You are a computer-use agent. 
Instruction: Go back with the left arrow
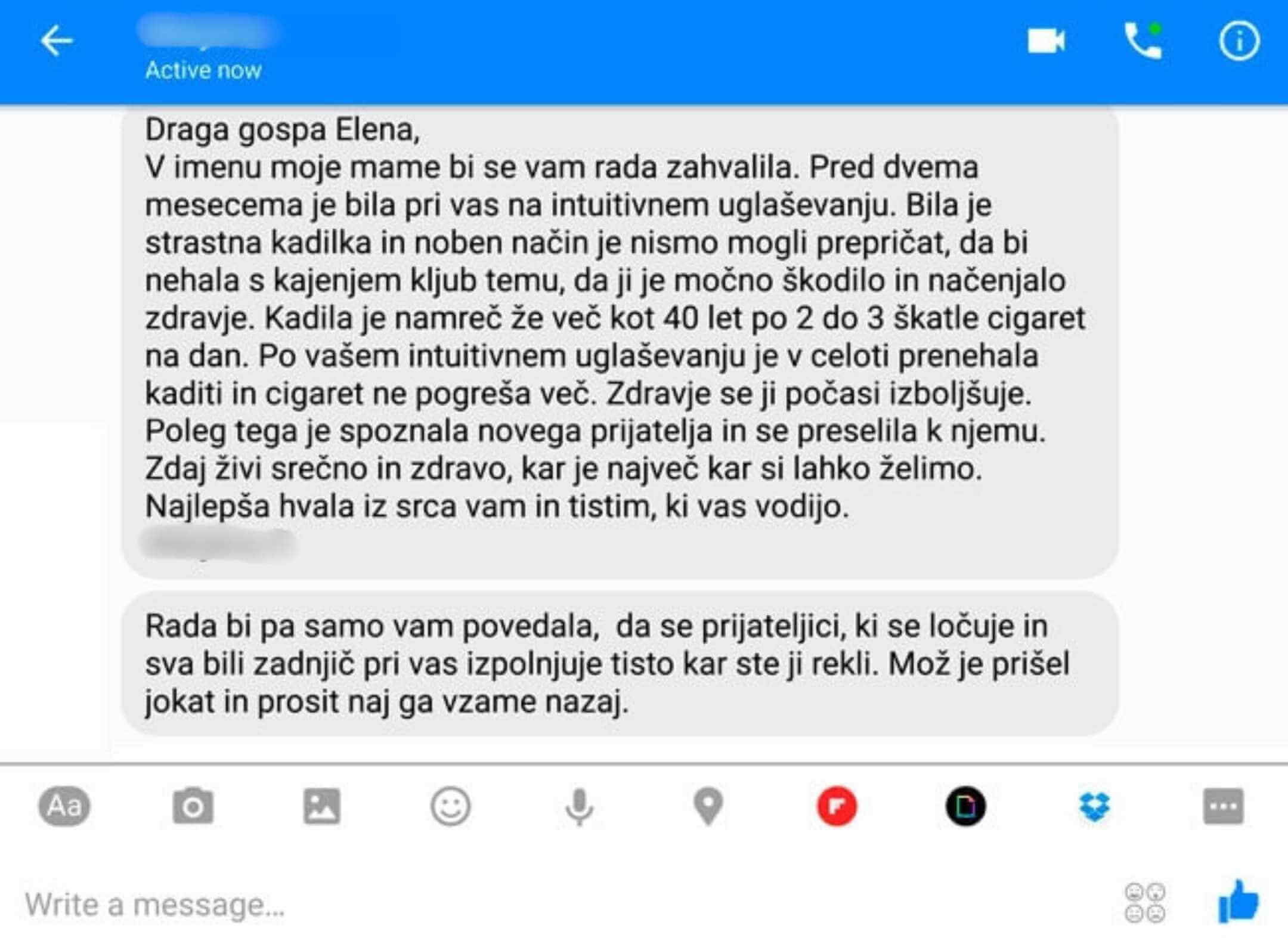pos(56,41)
